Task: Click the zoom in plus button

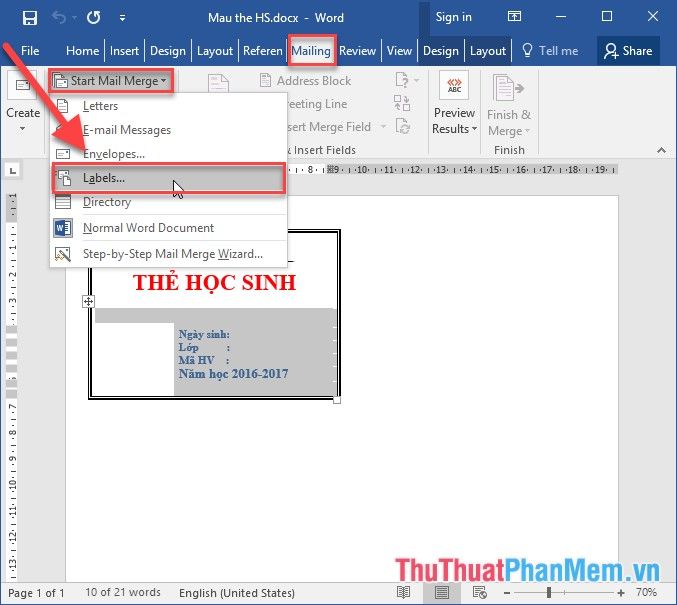Action: pos(621,593)
